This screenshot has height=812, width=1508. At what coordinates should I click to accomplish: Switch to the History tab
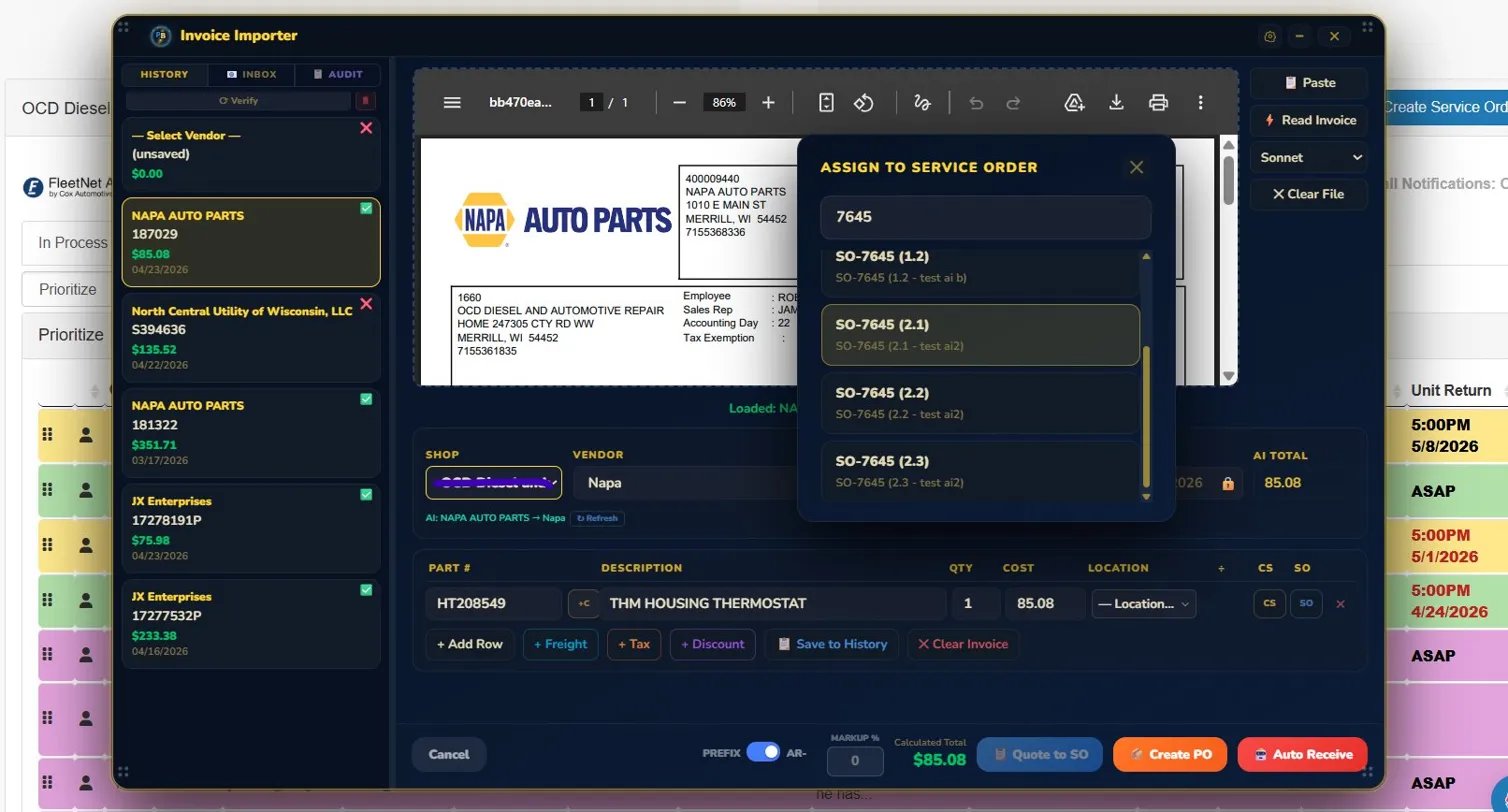point(165,74)
